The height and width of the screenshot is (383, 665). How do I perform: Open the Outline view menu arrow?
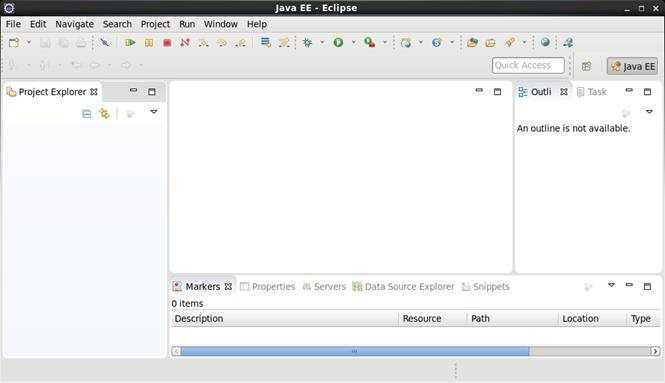tap(649, 112)
